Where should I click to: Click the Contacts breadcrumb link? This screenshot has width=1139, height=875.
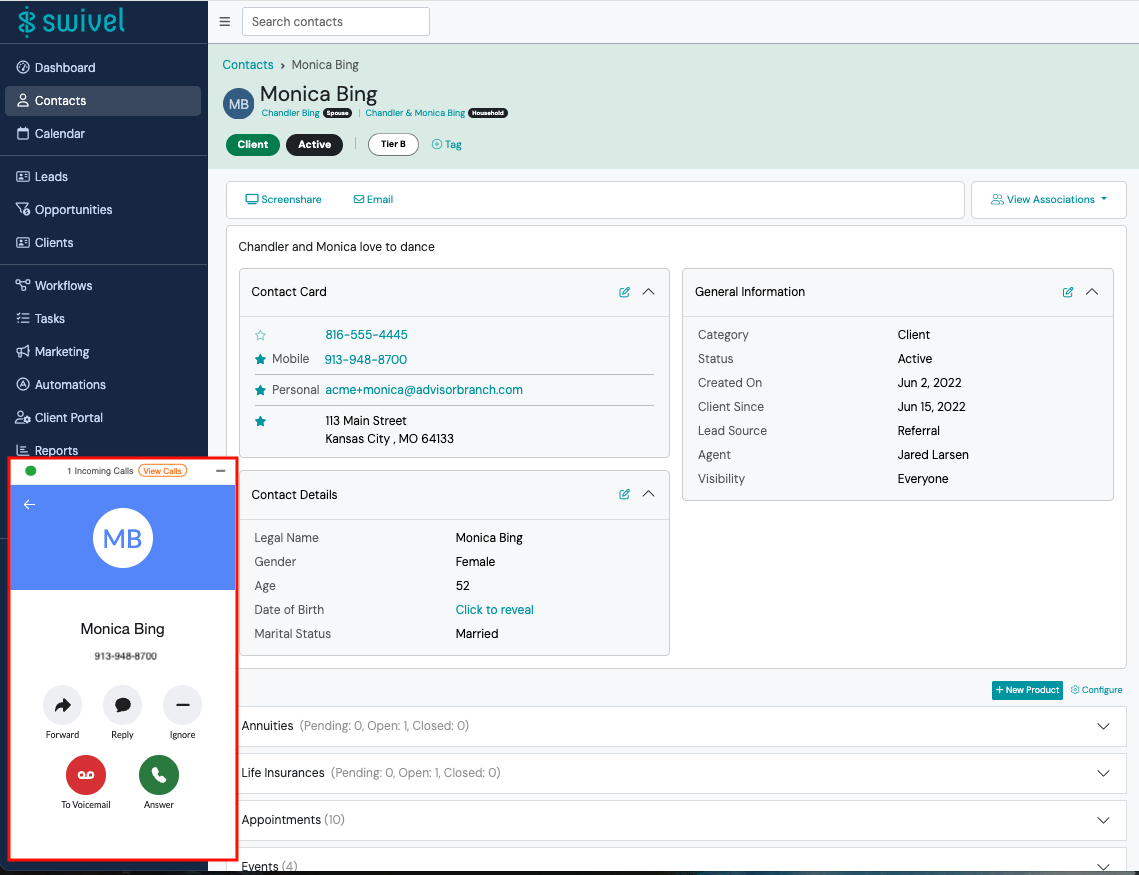(x=248, y=65)
